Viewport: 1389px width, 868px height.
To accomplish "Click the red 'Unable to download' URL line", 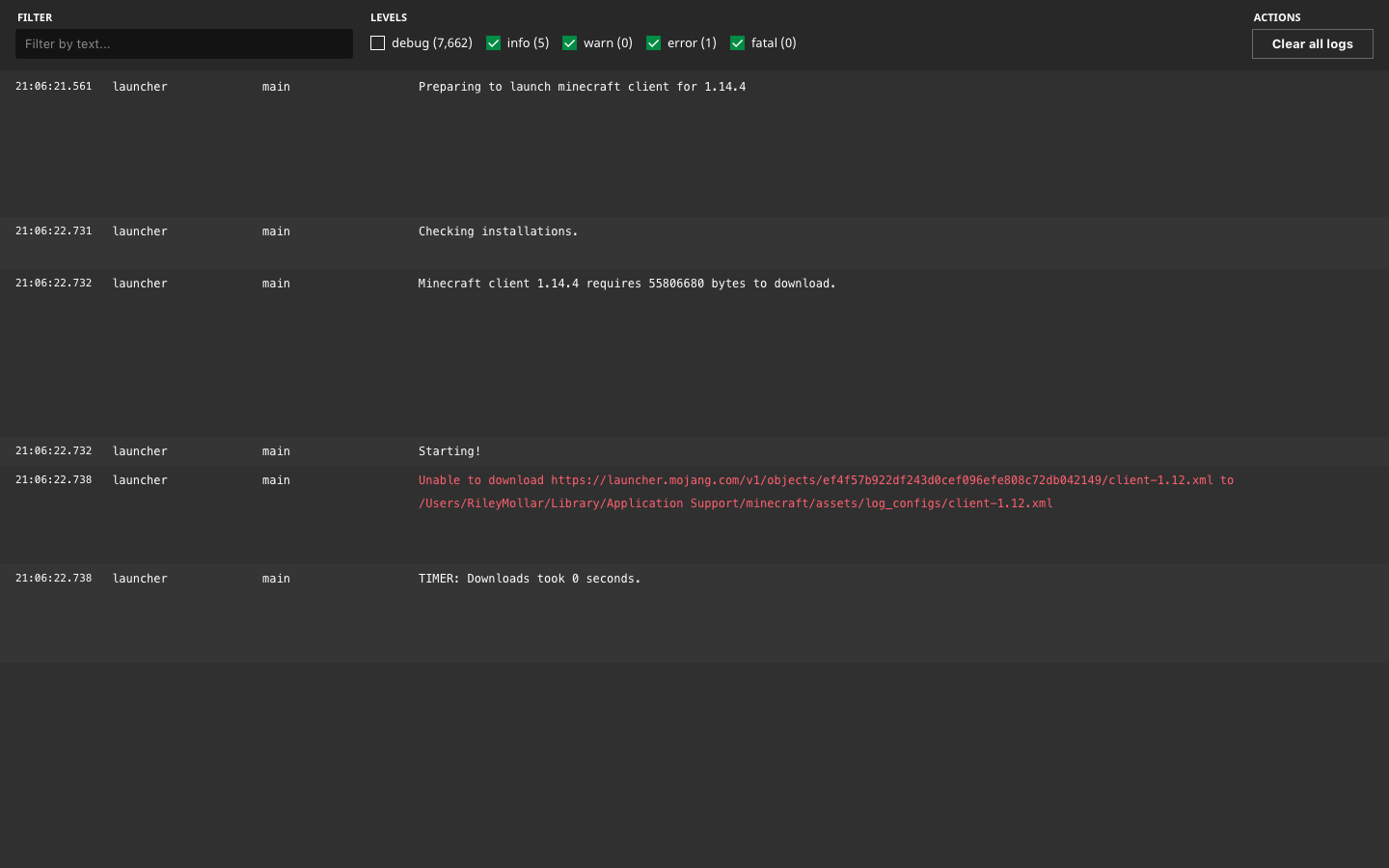I will click(x=826, y=480).
